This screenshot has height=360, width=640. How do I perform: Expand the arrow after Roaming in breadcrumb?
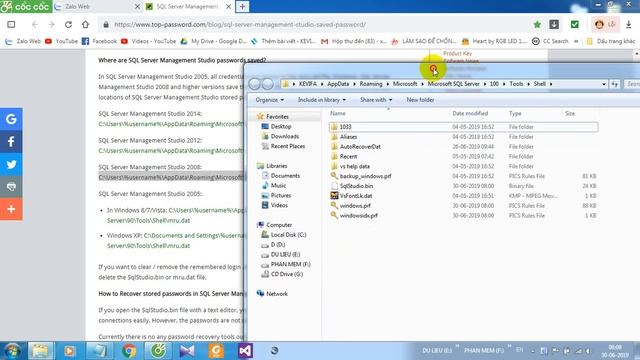pos(387,84)
